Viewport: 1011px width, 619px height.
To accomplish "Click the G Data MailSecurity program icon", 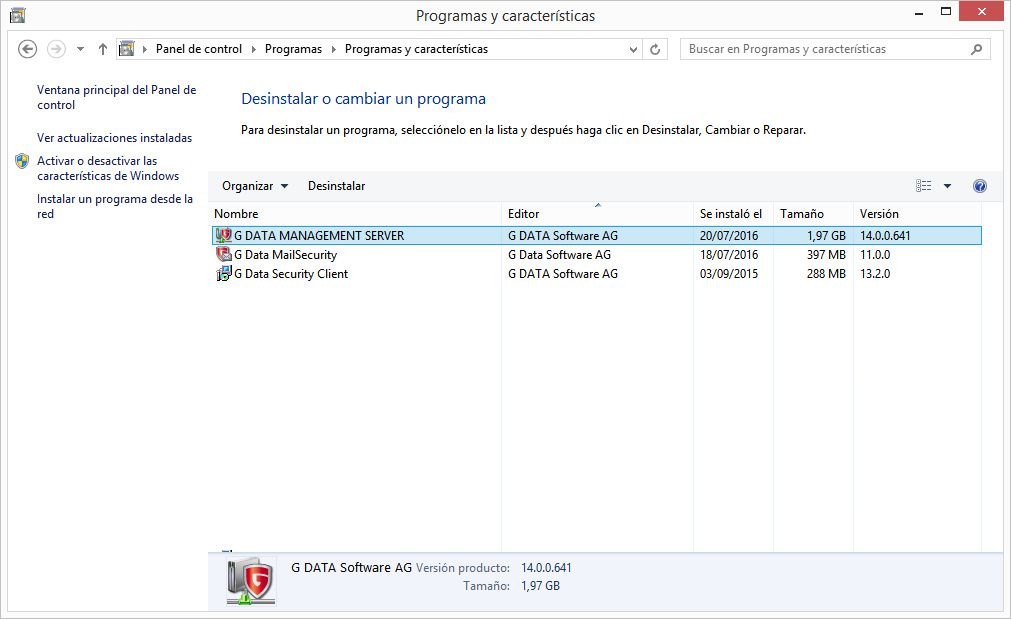I will 224,255.
